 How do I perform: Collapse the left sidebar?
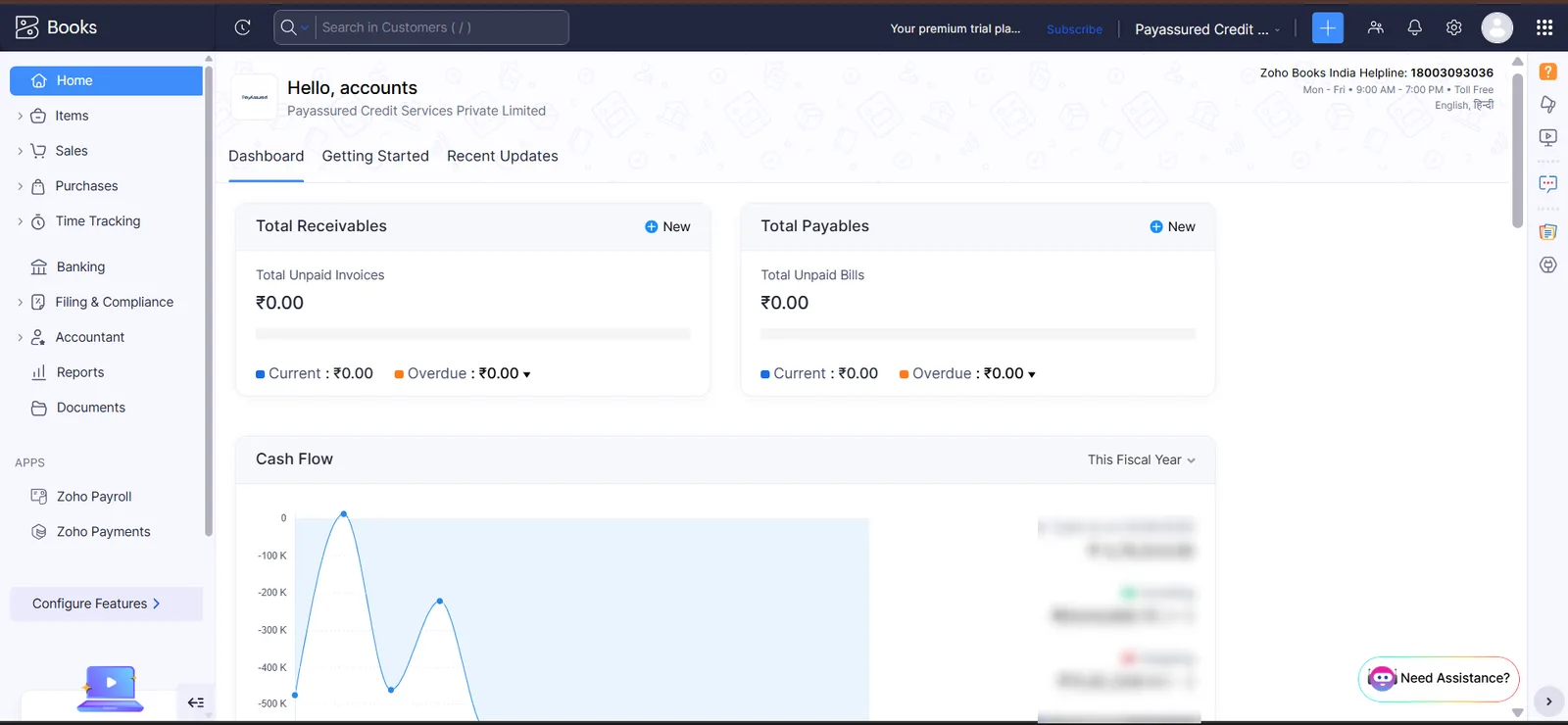196,702
